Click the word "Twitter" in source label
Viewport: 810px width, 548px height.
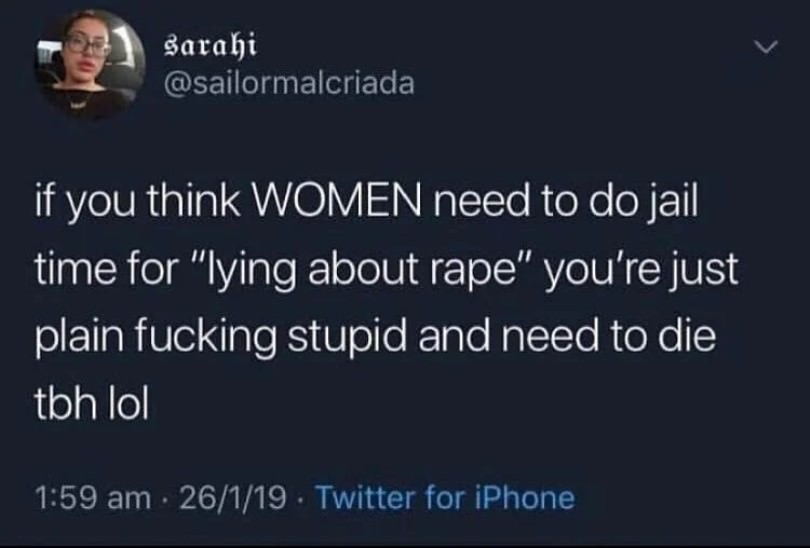coord(366,497)
